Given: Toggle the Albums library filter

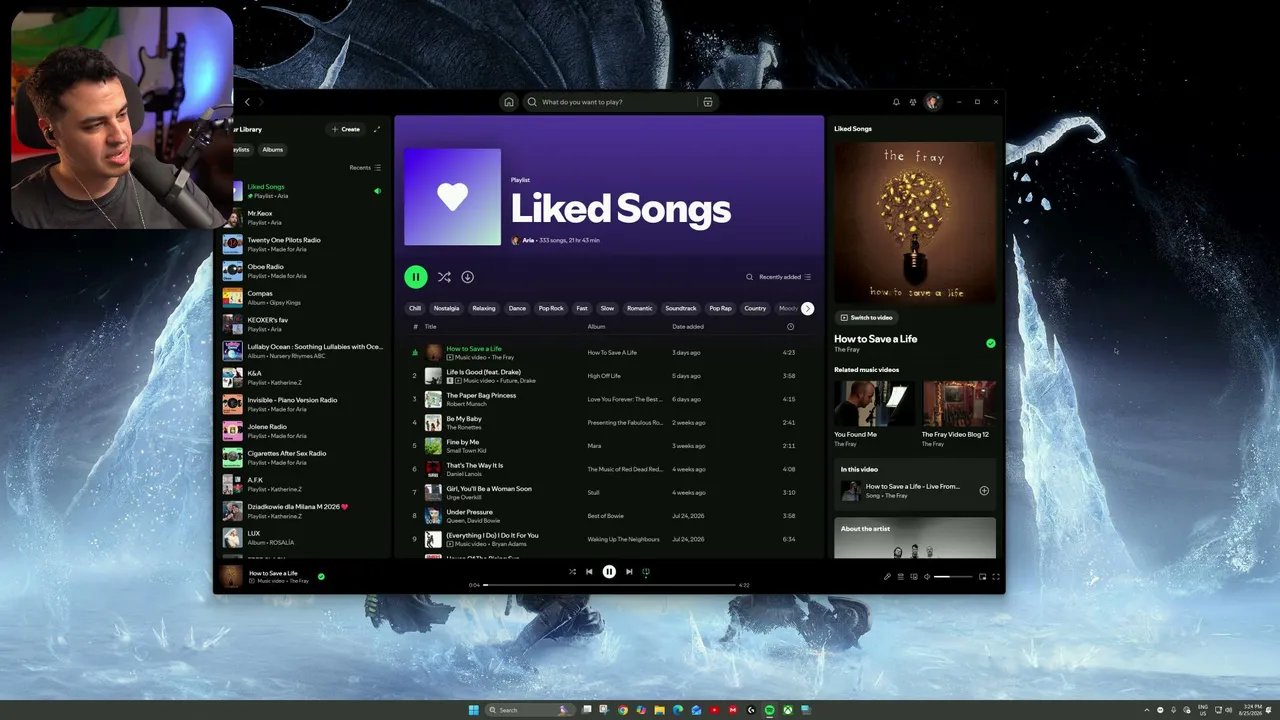Looking at the screenshot, I should coord(273,150).
